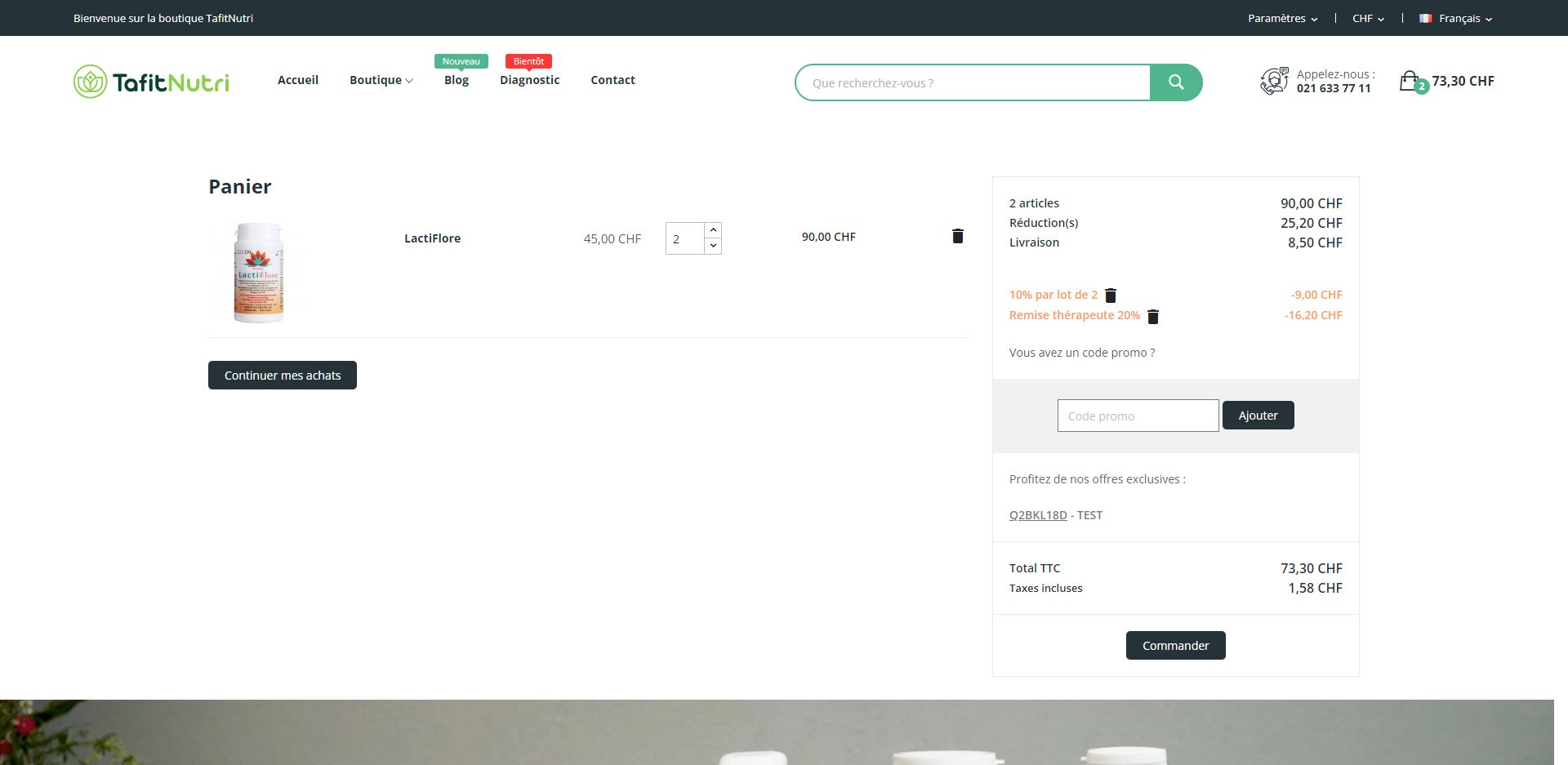Click the Code promo input field
Image resolution: width=1568 pixels, height=765 pixels.
[x=1138, y=416]
